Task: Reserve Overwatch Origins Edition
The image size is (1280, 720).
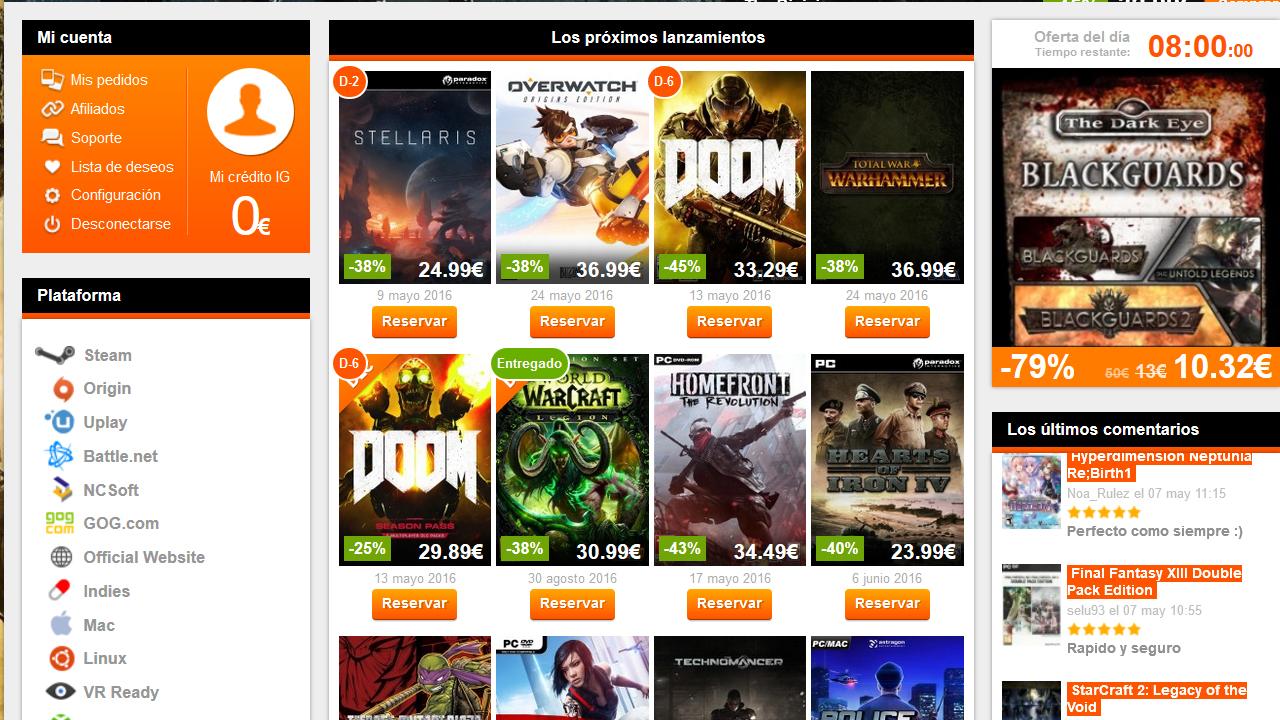Action: click(x=572, y=322)
